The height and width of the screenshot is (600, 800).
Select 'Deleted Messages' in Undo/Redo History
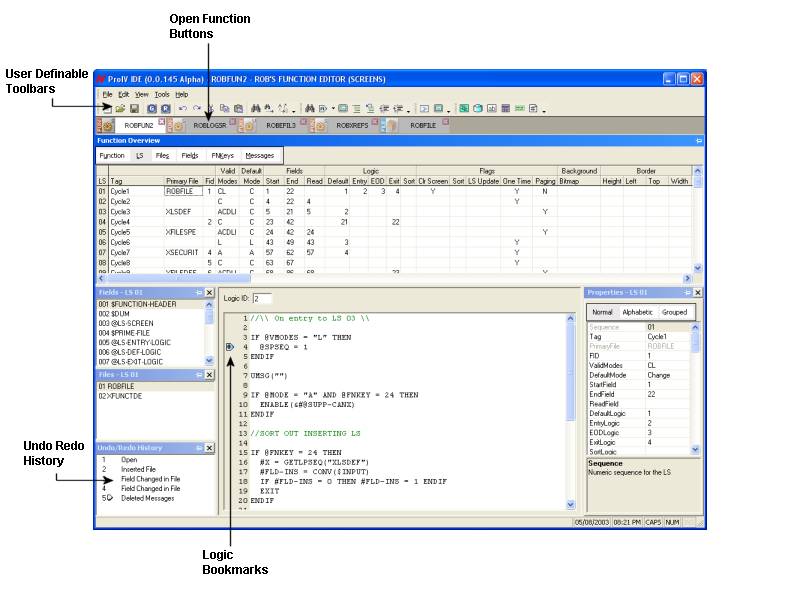point(147,498)
